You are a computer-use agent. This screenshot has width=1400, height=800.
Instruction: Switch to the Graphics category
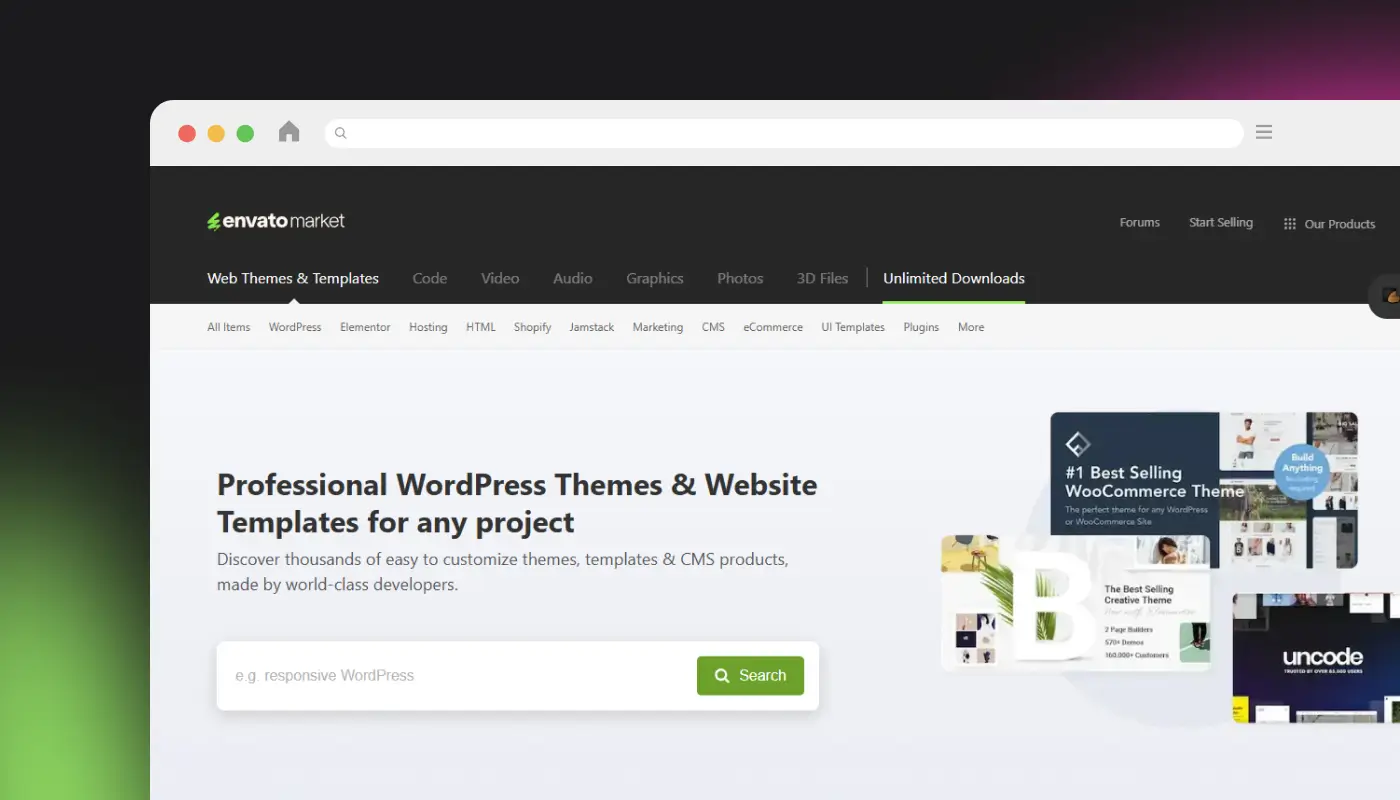[x=655, y=278]
